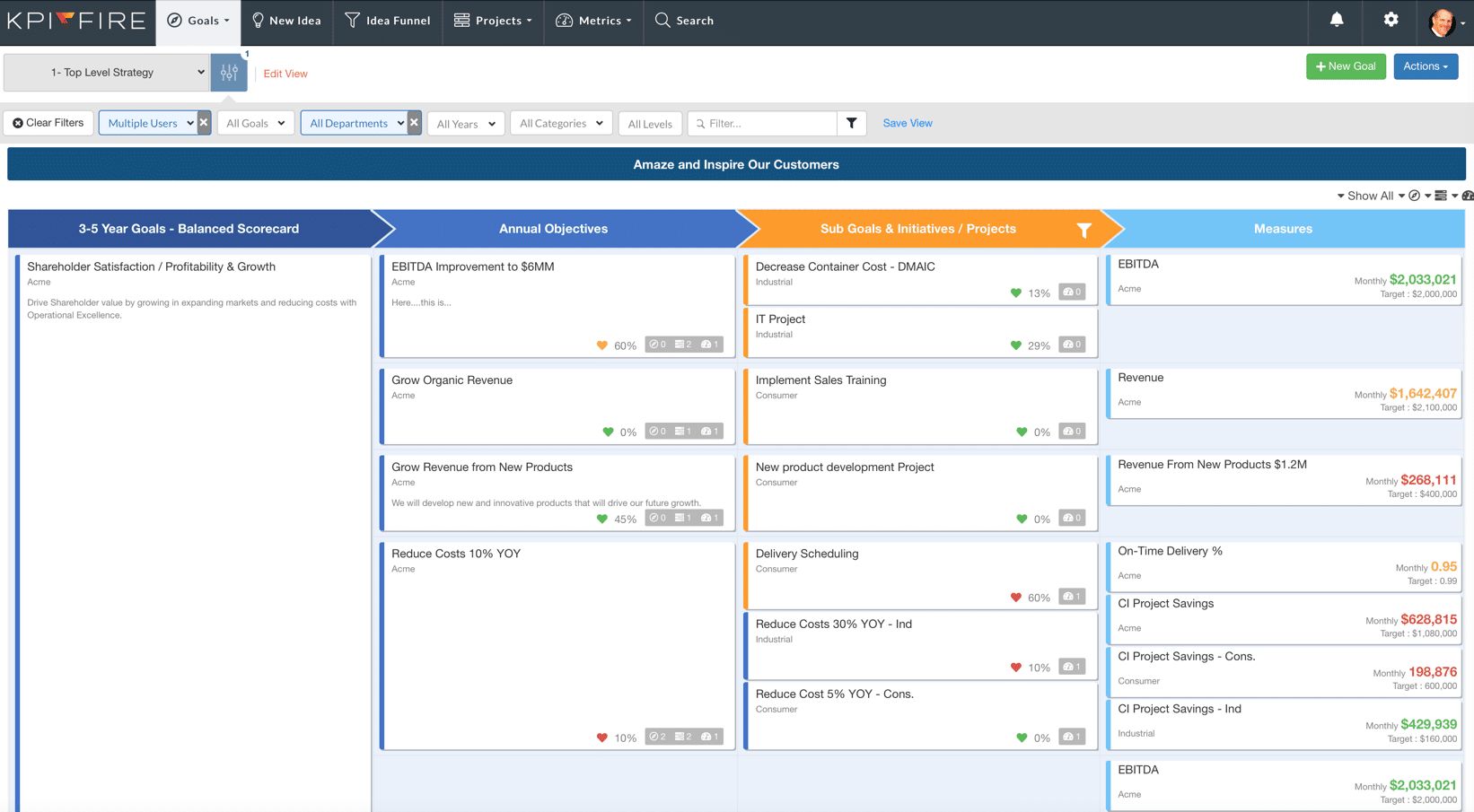Viewport: 1474px width, 812px height.
Task: Click projects count icon on Grow Organic Revenue
Action: (683, 432)
